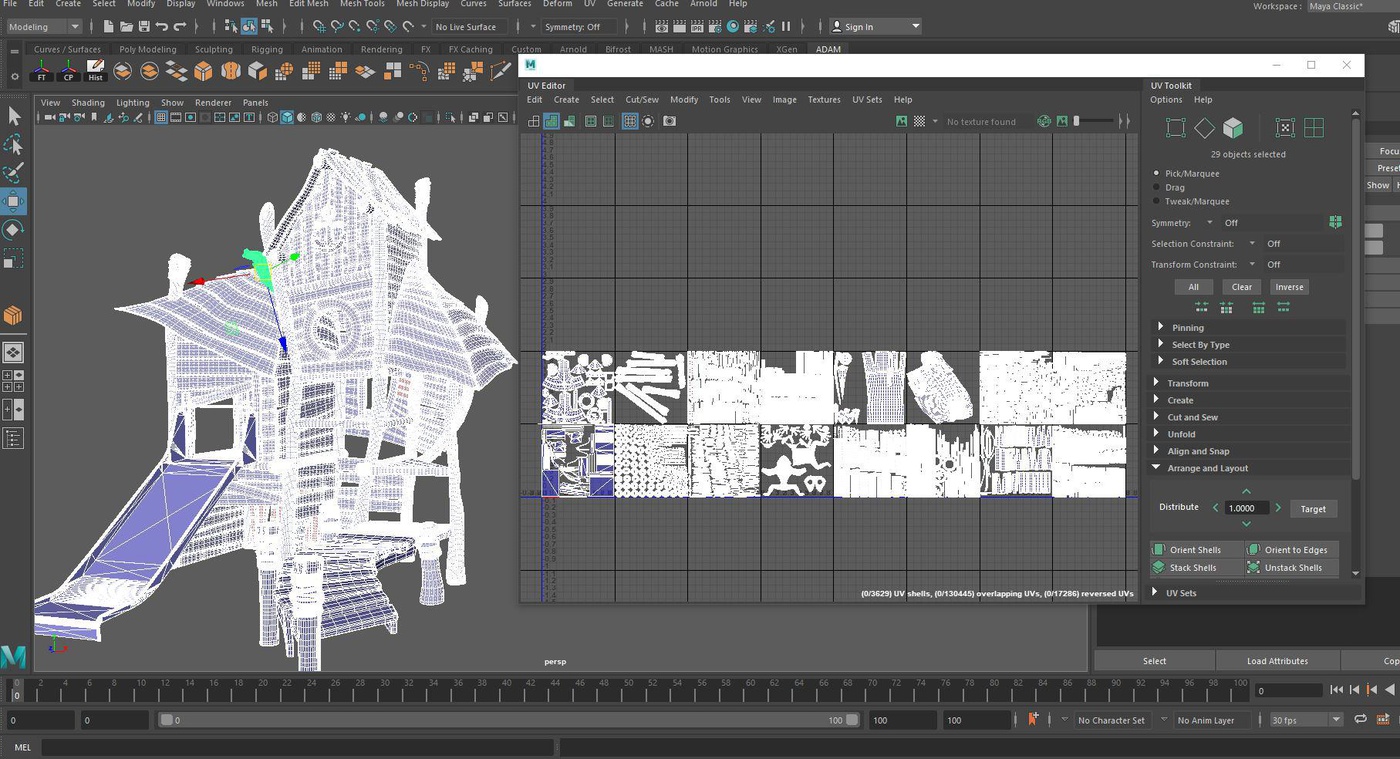
Task: Select the Drag radio button
Action: (x=1157, y=188)
